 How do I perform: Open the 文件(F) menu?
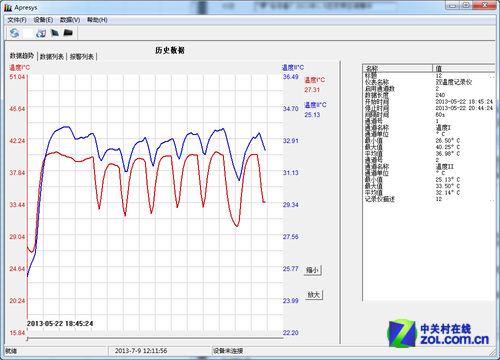click(17, 20)
